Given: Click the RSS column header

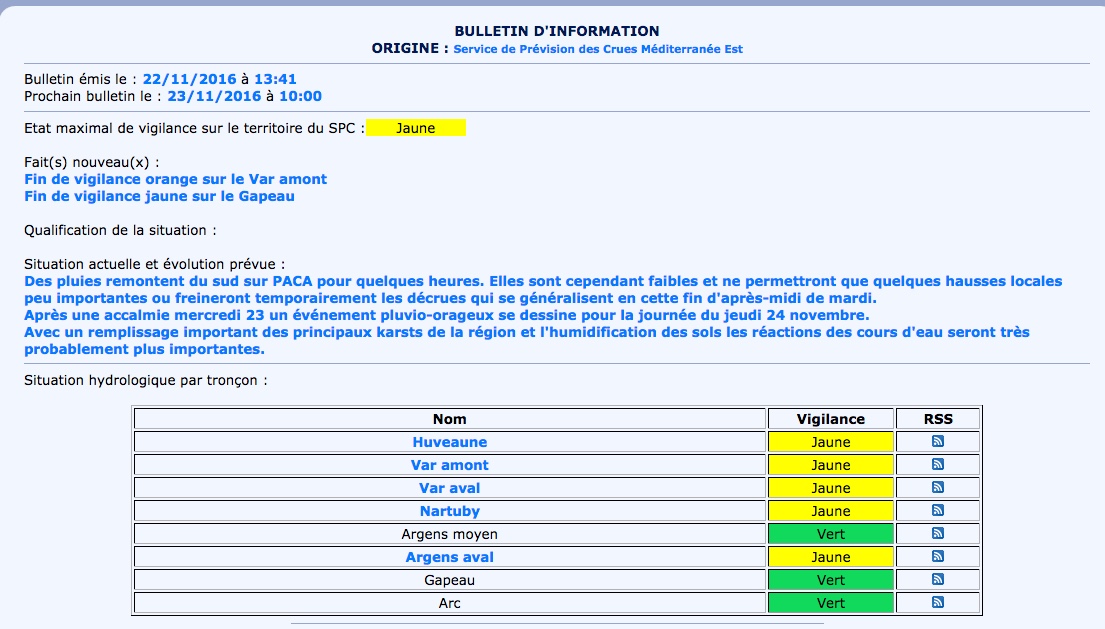Looking at the screenshot, I should pyautogui.click(x=938, y=419).
